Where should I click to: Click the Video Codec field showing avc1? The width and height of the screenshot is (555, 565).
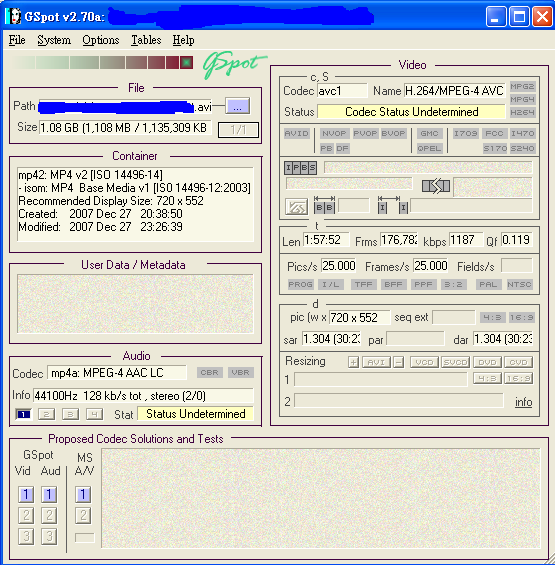342,91
